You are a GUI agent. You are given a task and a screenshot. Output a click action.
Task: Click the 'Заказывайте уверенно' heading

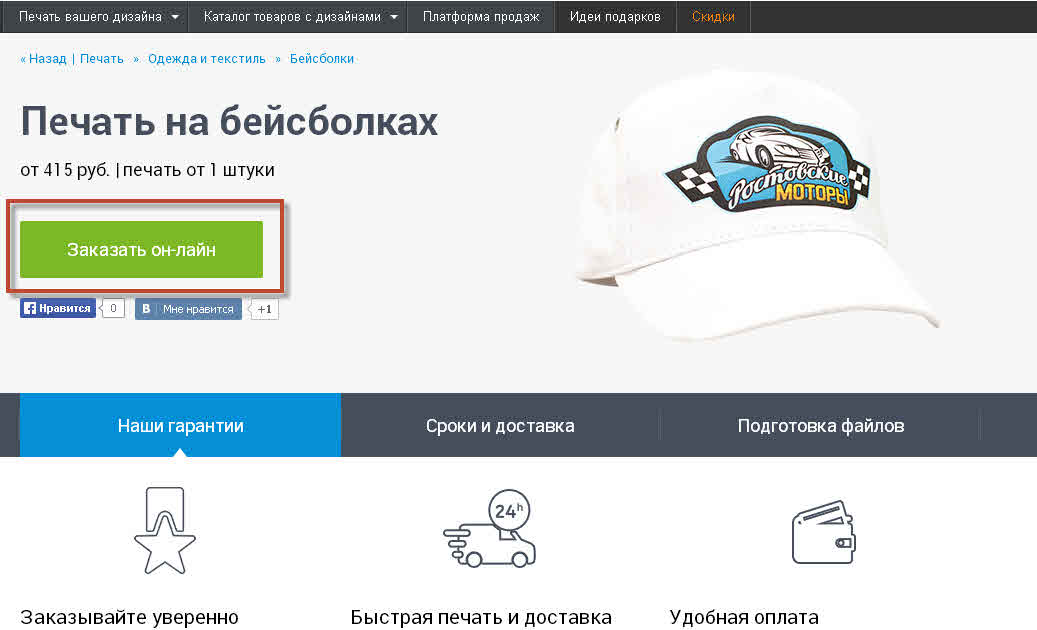[130, 617]
